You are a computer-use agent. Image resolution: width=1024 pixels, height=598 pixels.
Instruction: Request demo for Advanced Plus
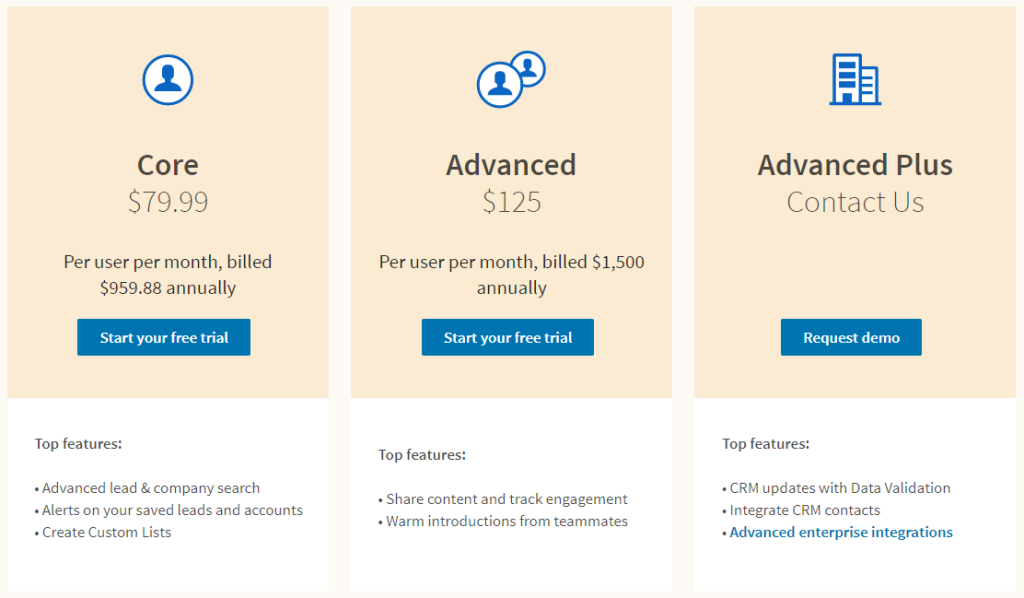[x=851, y=337]
